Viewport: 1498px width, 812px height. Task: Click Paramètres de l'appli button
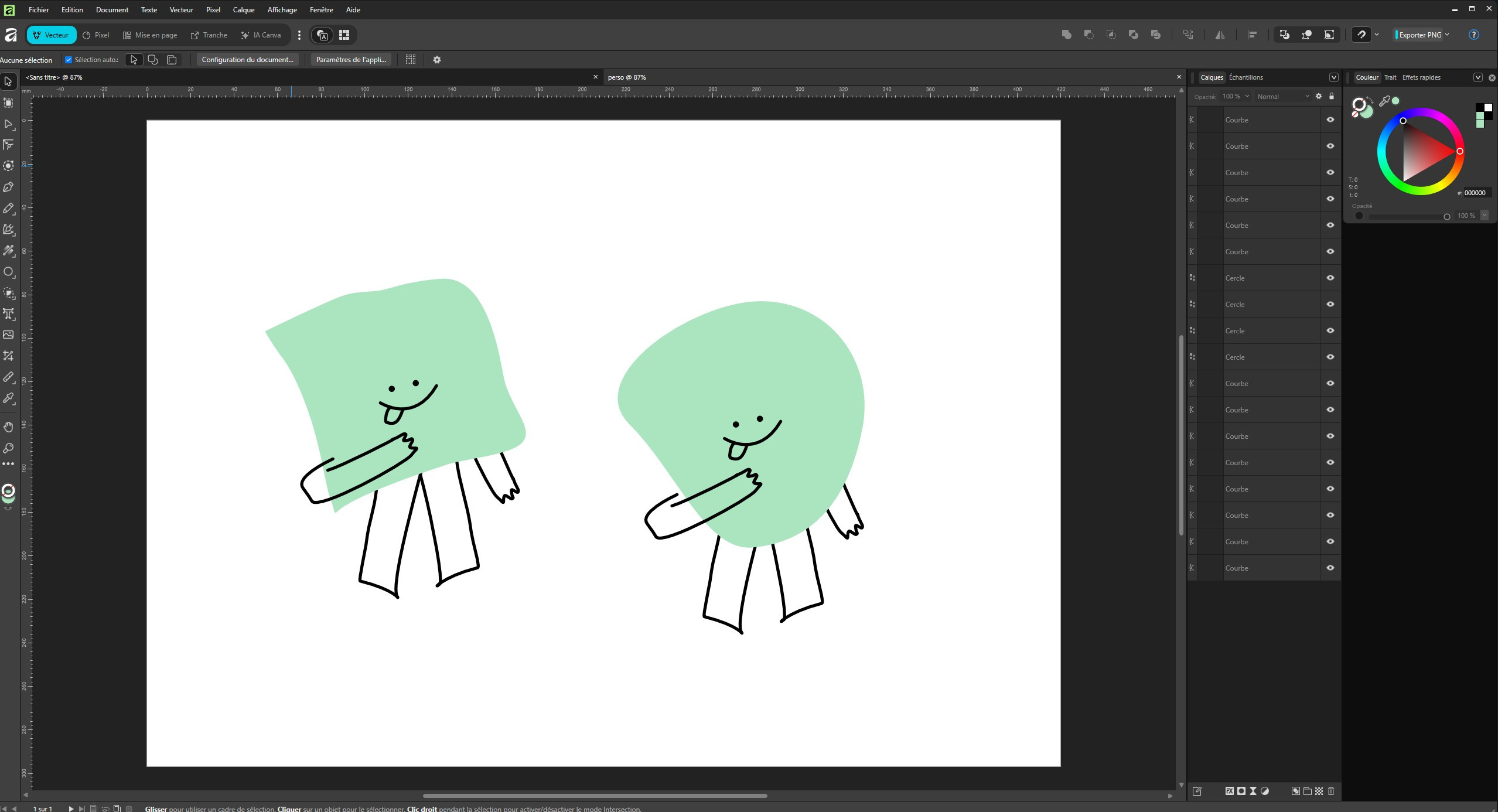[x=351, y=59]
